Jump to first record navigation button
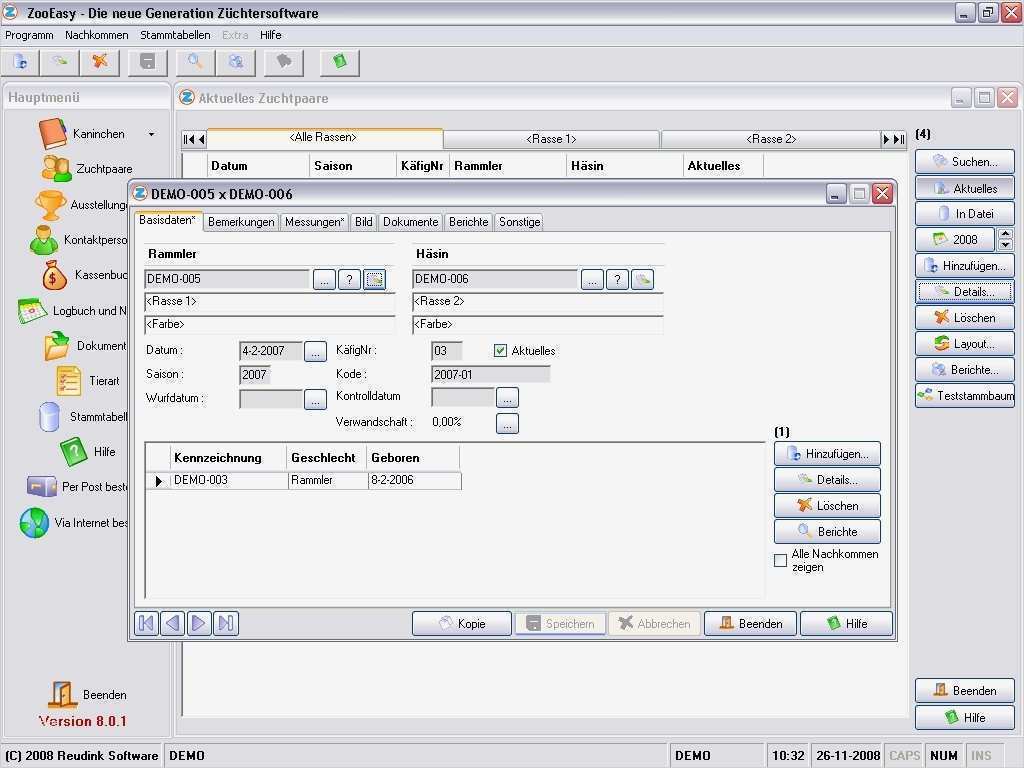Viewport: 1024px width, 768px height. coord(146,624)
